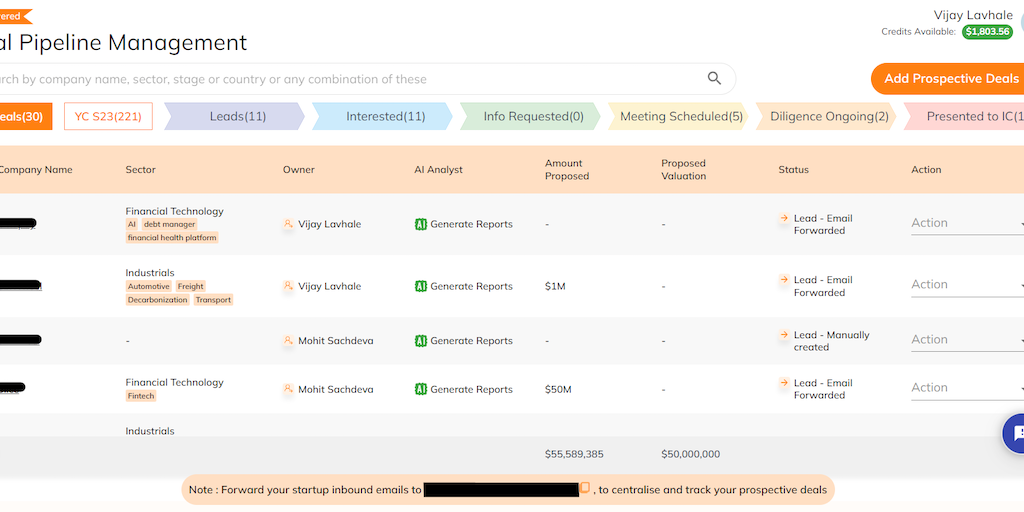
Task: Click the arrow status icon for Lead - Manually created
Action: 785,335
